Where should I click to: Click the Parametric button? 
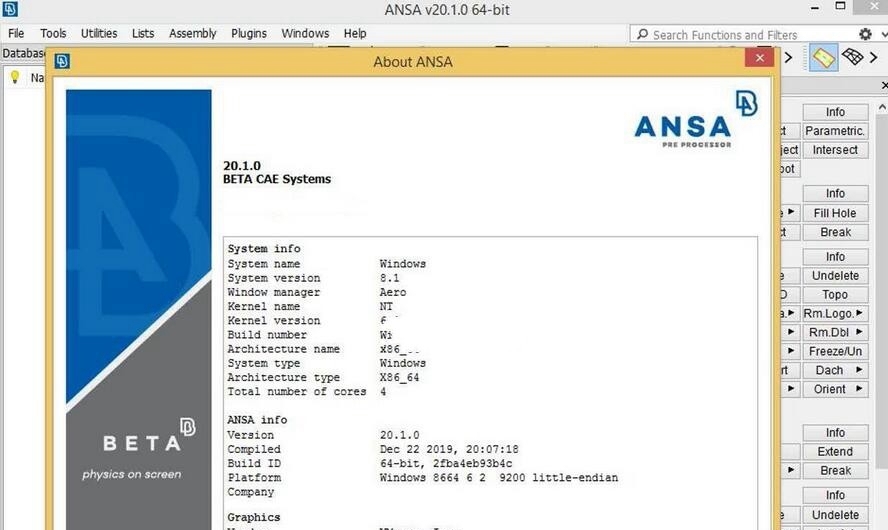click(x=835, y=131)
